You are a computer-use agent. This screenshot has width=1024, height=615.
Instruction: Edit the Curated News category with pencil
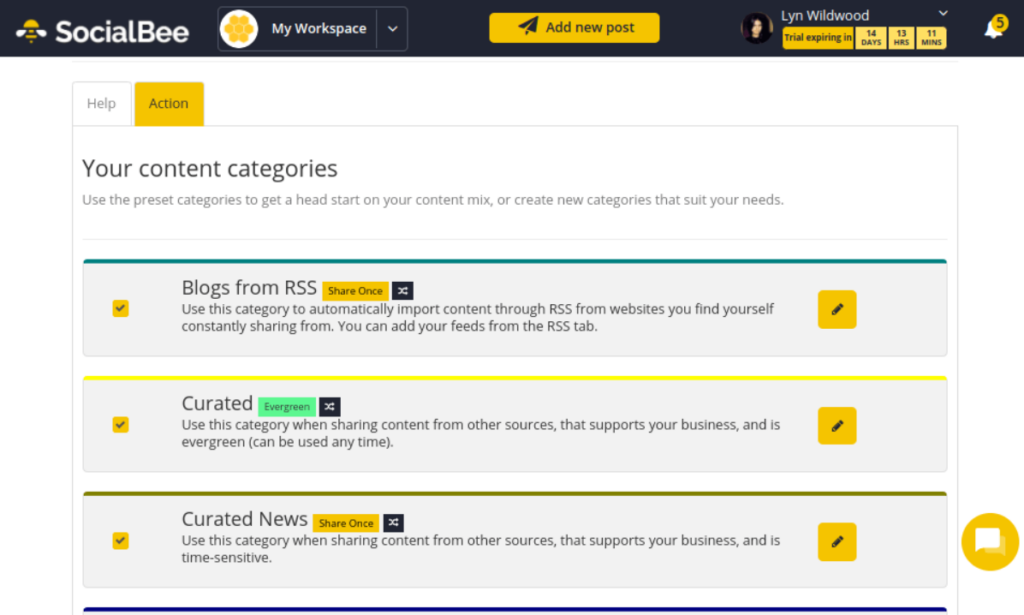pos(837,542)
